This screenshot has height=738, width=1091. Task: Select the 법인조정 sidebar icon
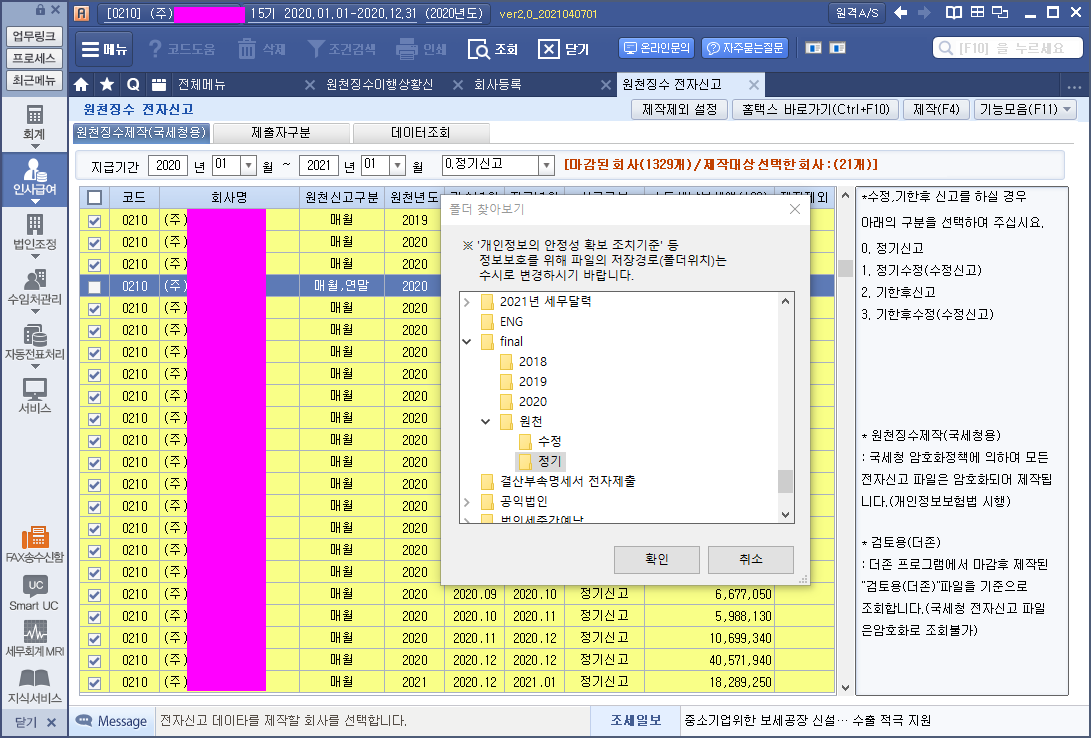(x=34, y=232)
